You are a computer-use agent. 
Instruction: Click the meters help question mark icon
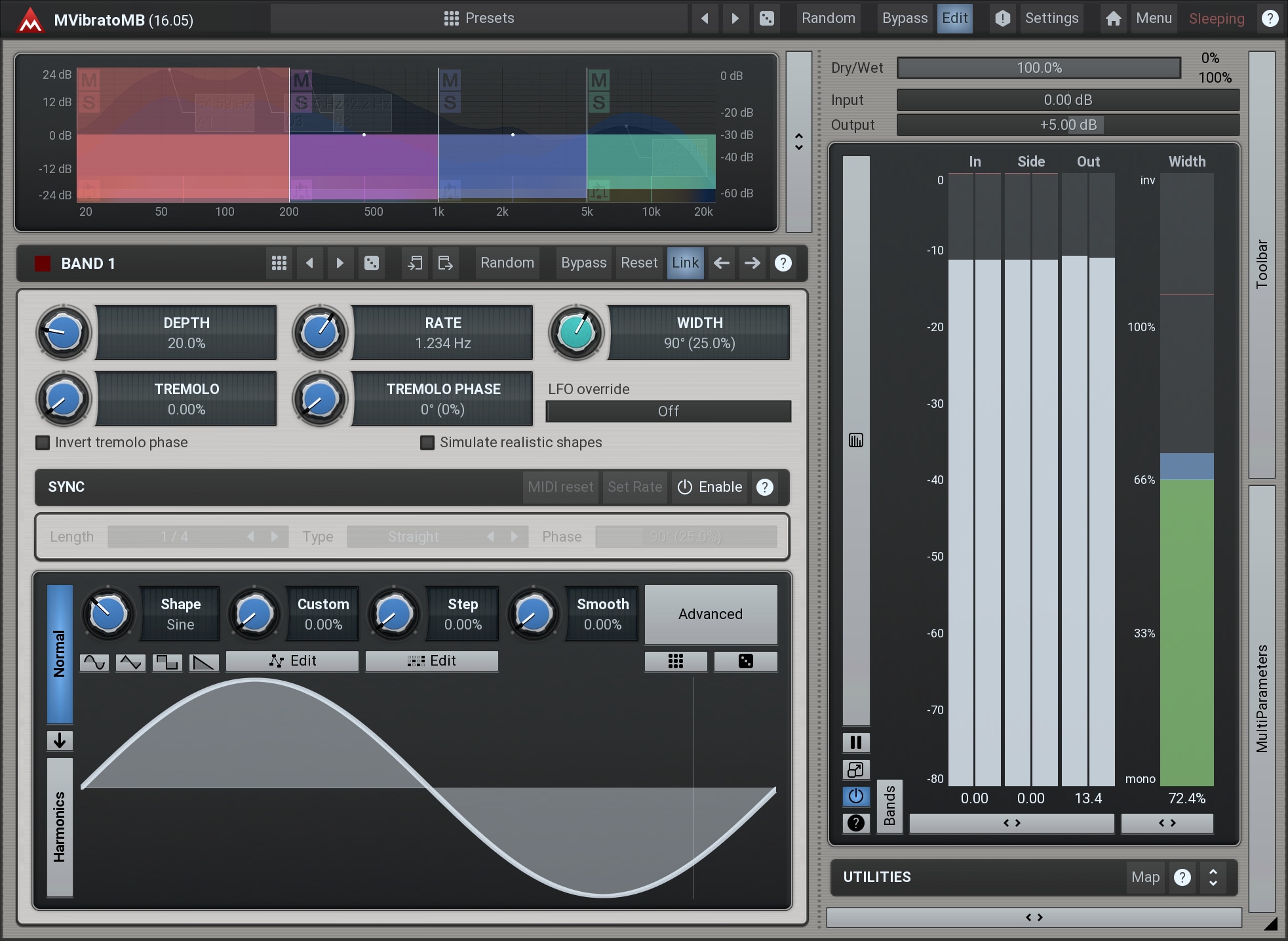(855, 823)
